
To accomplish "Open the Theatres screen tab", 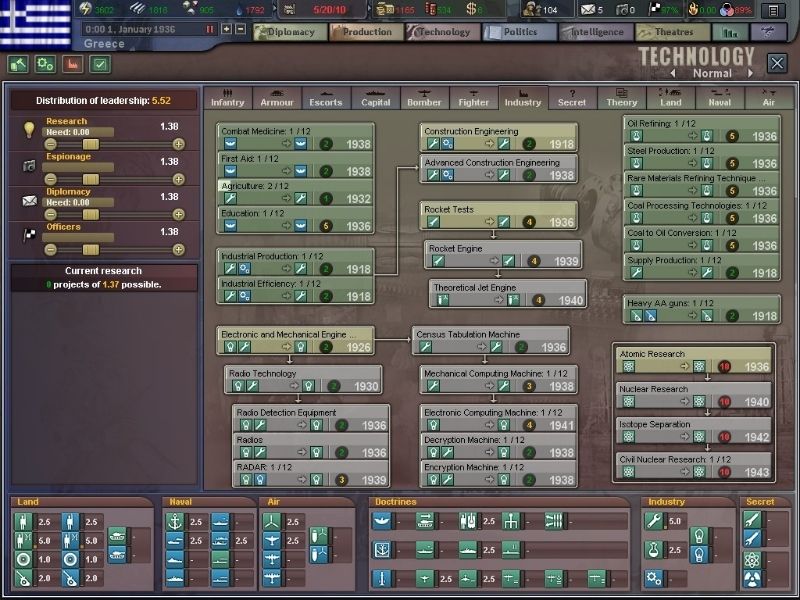I will coord(672,32).
